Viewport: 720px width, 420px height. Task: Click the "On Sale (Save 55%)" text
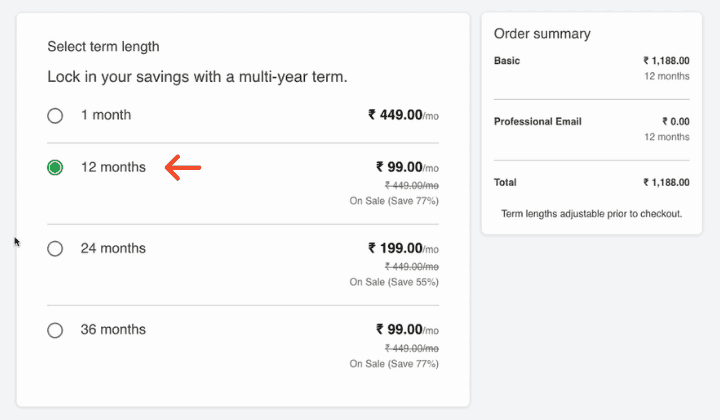tap(394, 282)
